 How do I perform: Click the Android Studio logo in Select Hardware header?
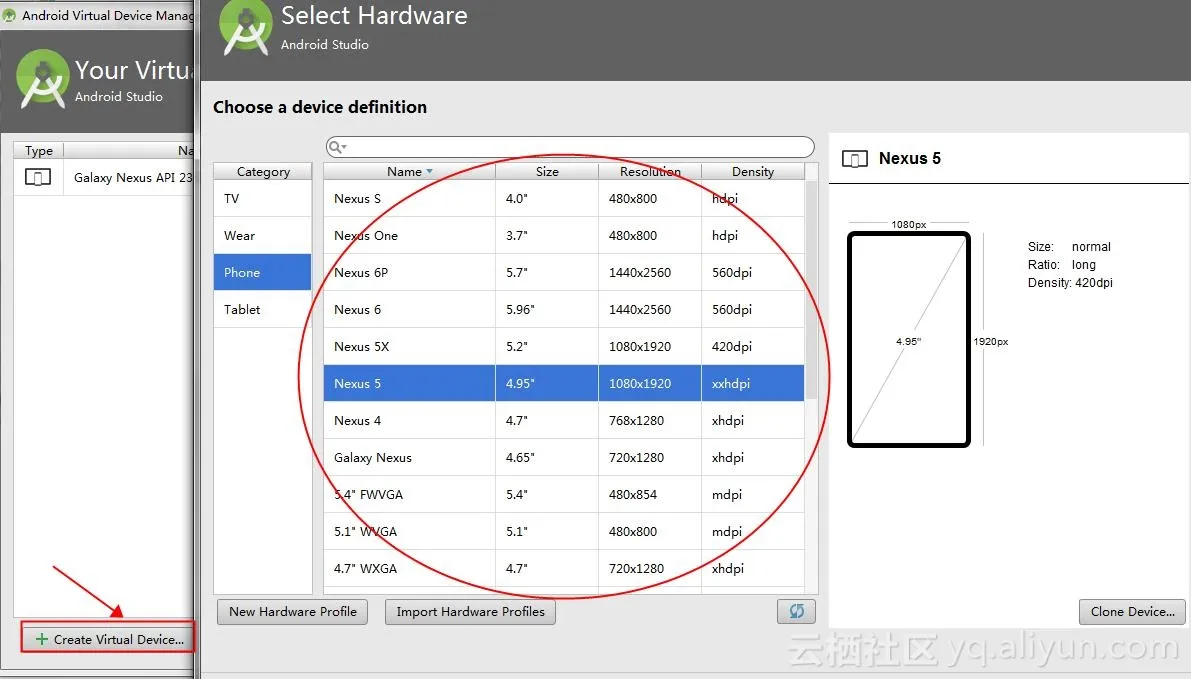click(x=245, y=29)
